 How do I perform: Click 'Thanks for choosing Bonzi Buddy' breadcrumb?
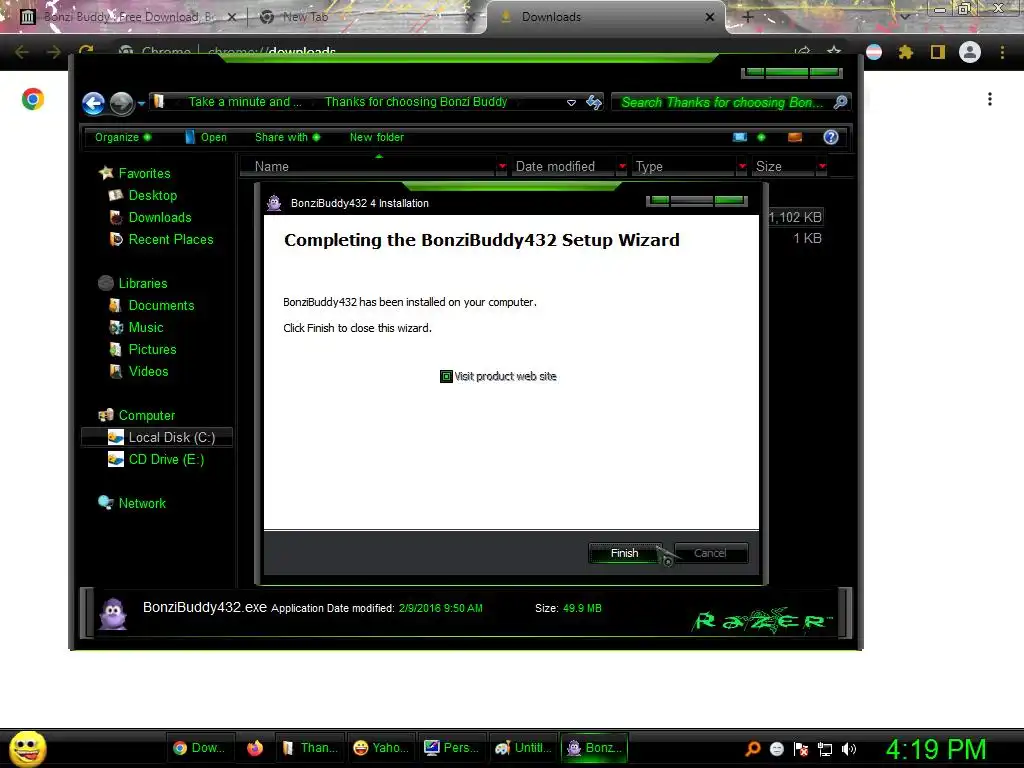[416, 102]
